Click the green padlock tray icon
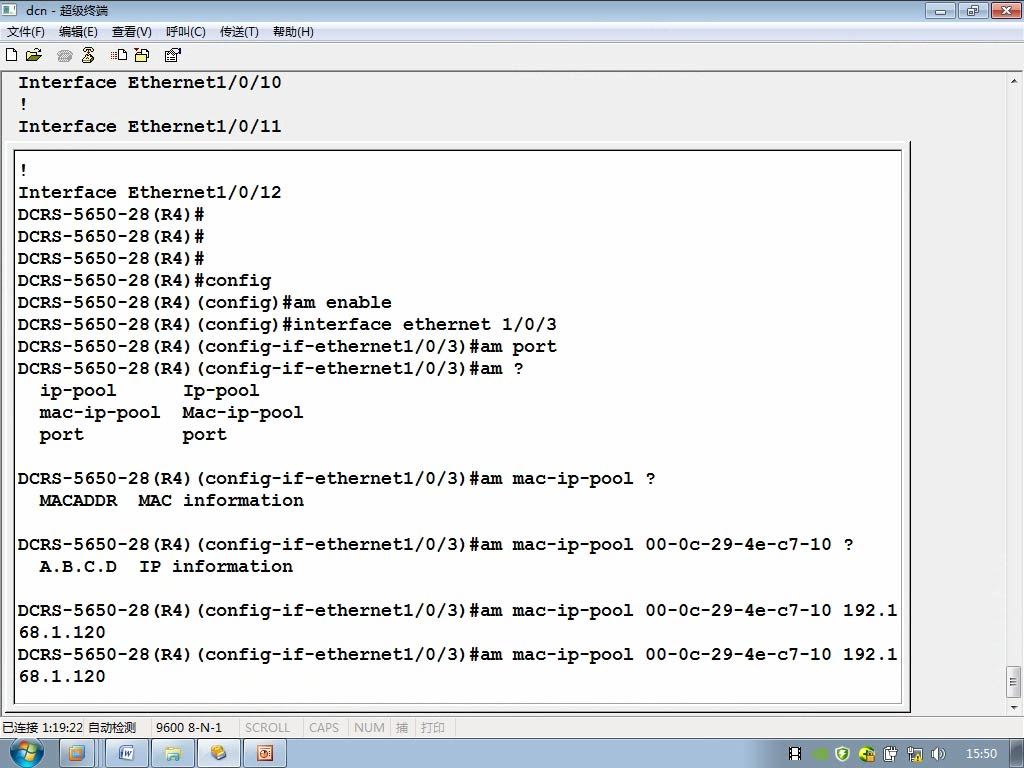The width and height of the screenshot is (1024, 768). point(867,754)
